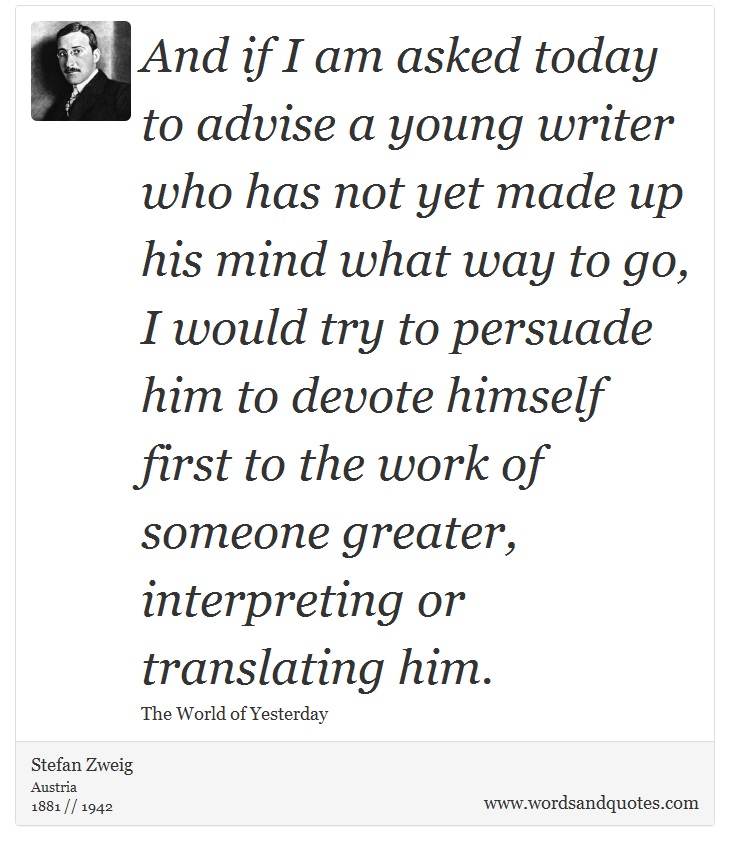The height and width of the screenshot is (851, 730).
Task: Click the birth year 1881
Action: (x=46, y=806)
